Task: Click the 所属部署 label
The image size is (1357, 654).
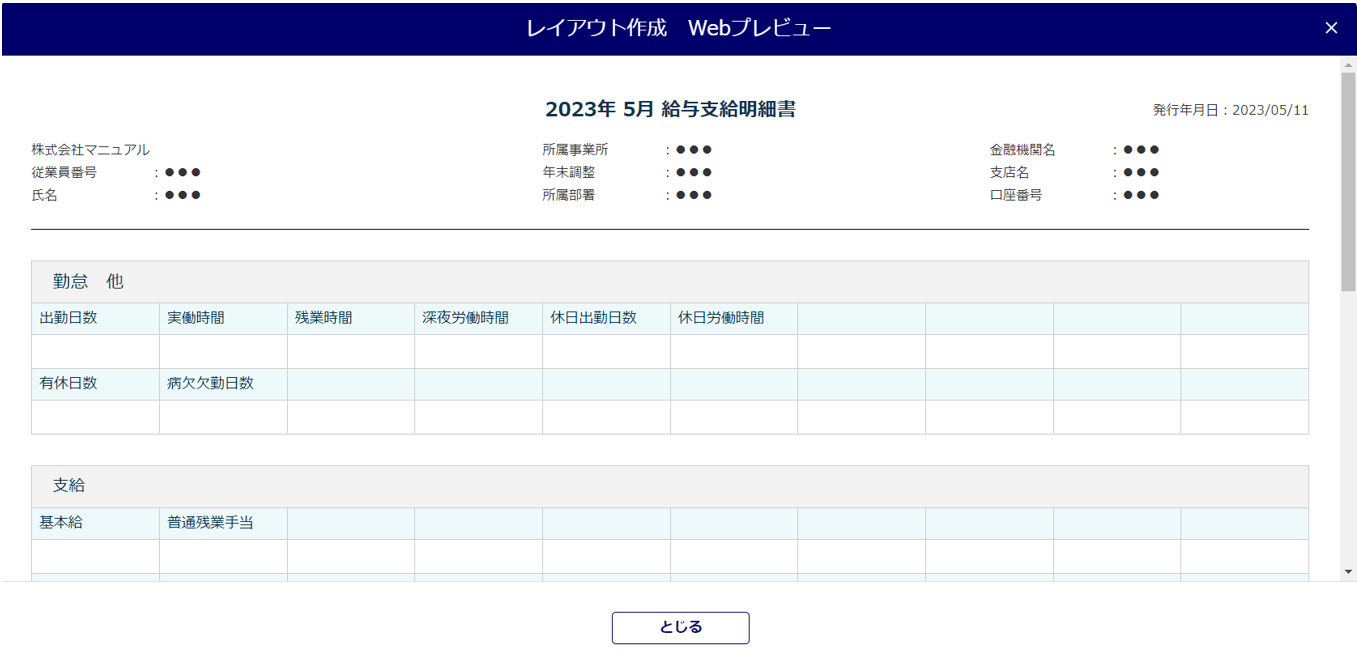Action: (x=569, y=195)
